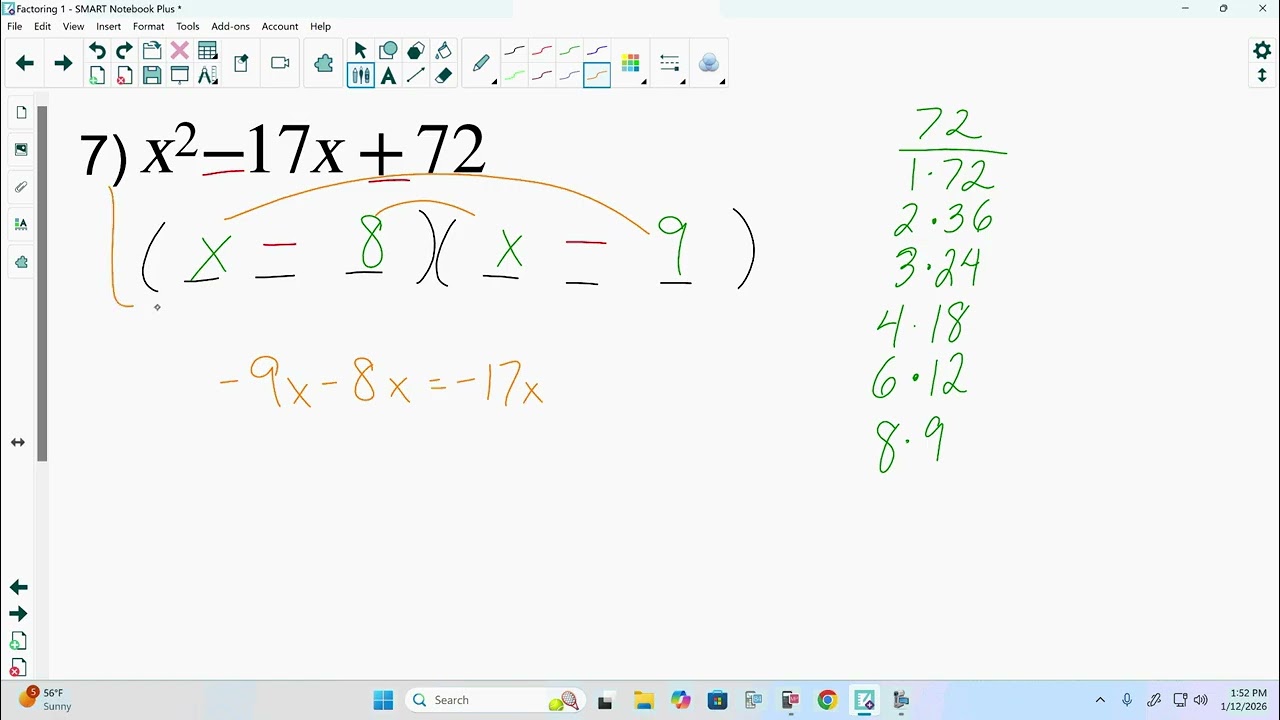
Task: Open the add-ons puzzle piece icon
Action: tap(323, 63)
